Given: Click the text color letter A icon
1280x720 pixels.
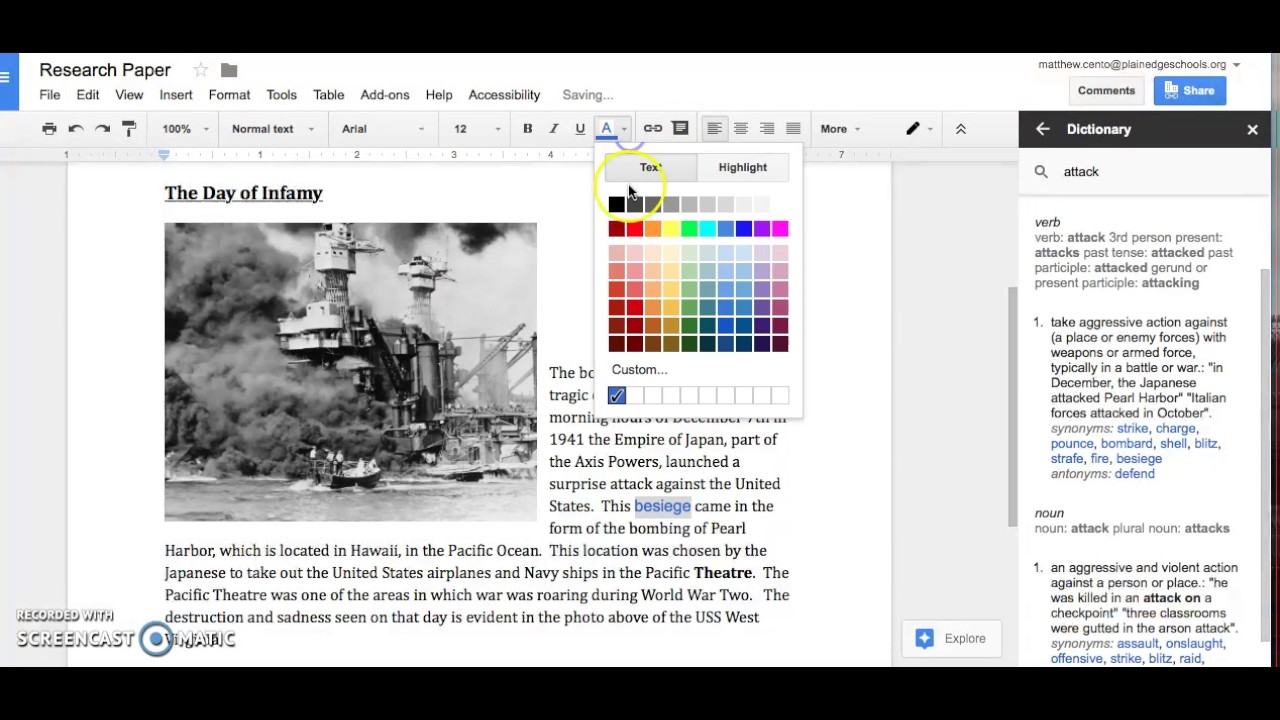Looking at the screenshot, I should [x=606, y=129].
